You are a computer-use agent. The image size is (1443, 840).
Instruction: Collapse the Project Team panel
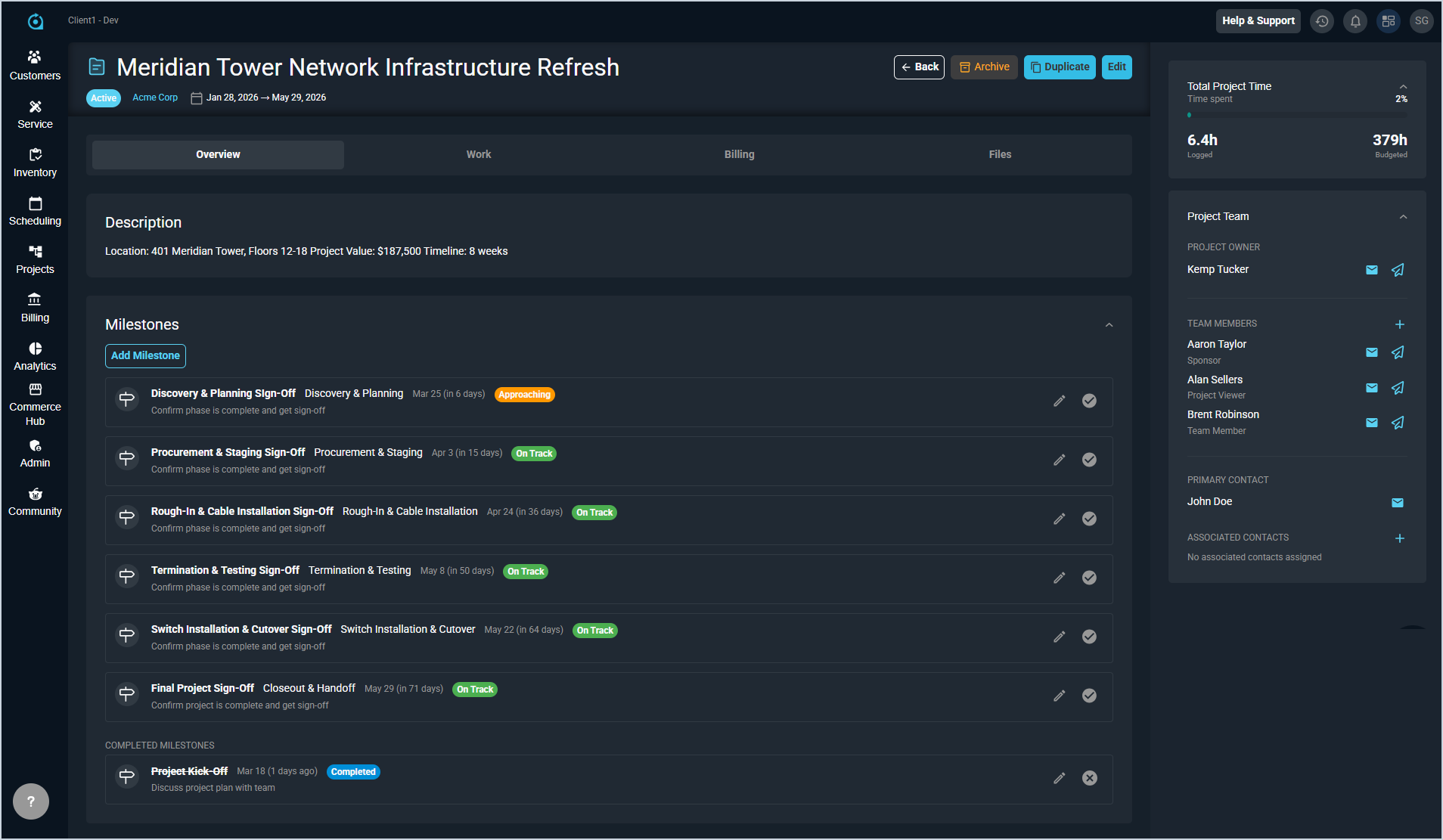point(1403,217)
